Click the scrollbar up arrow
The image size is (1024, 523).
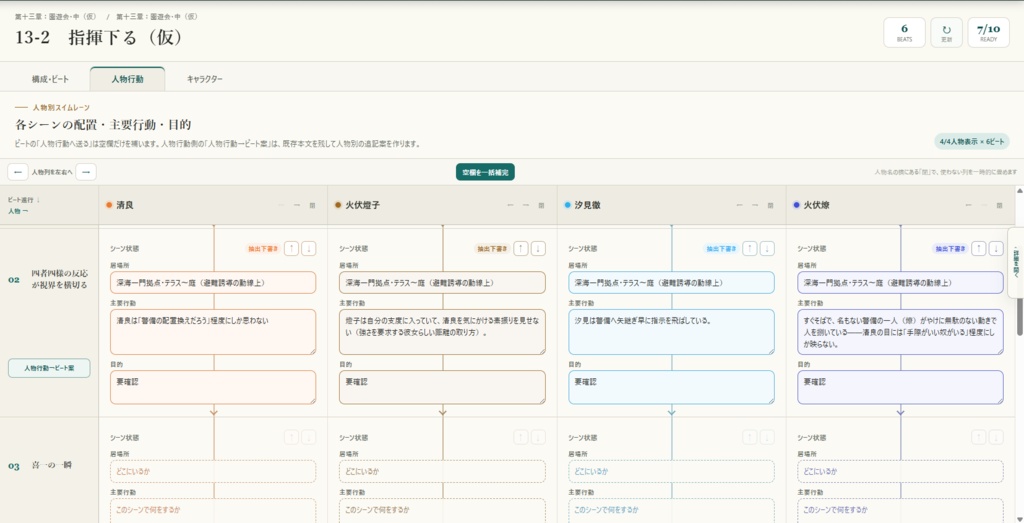(x=1020, y=191)
